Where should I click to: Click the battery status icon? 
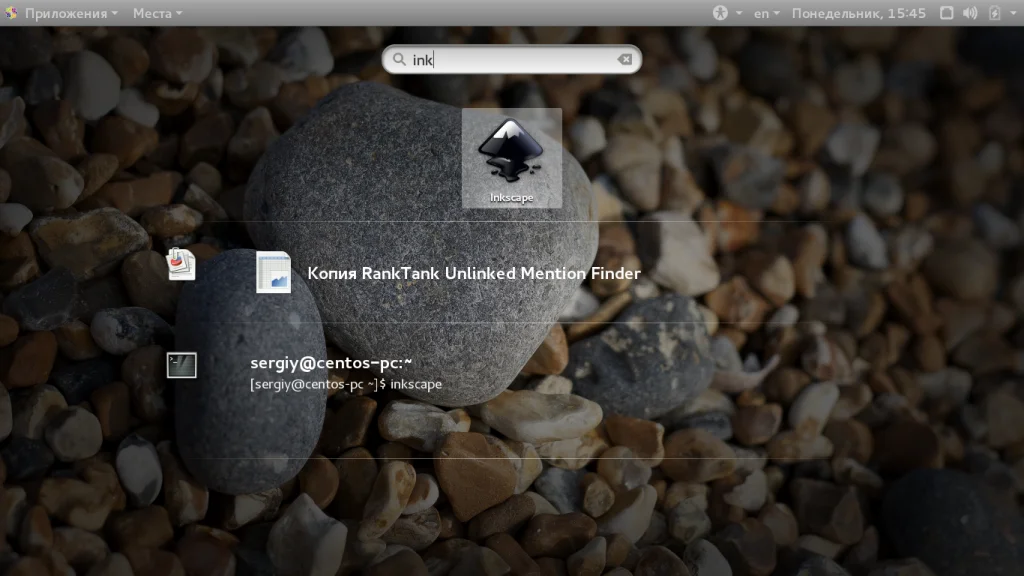tap(994, 13)
